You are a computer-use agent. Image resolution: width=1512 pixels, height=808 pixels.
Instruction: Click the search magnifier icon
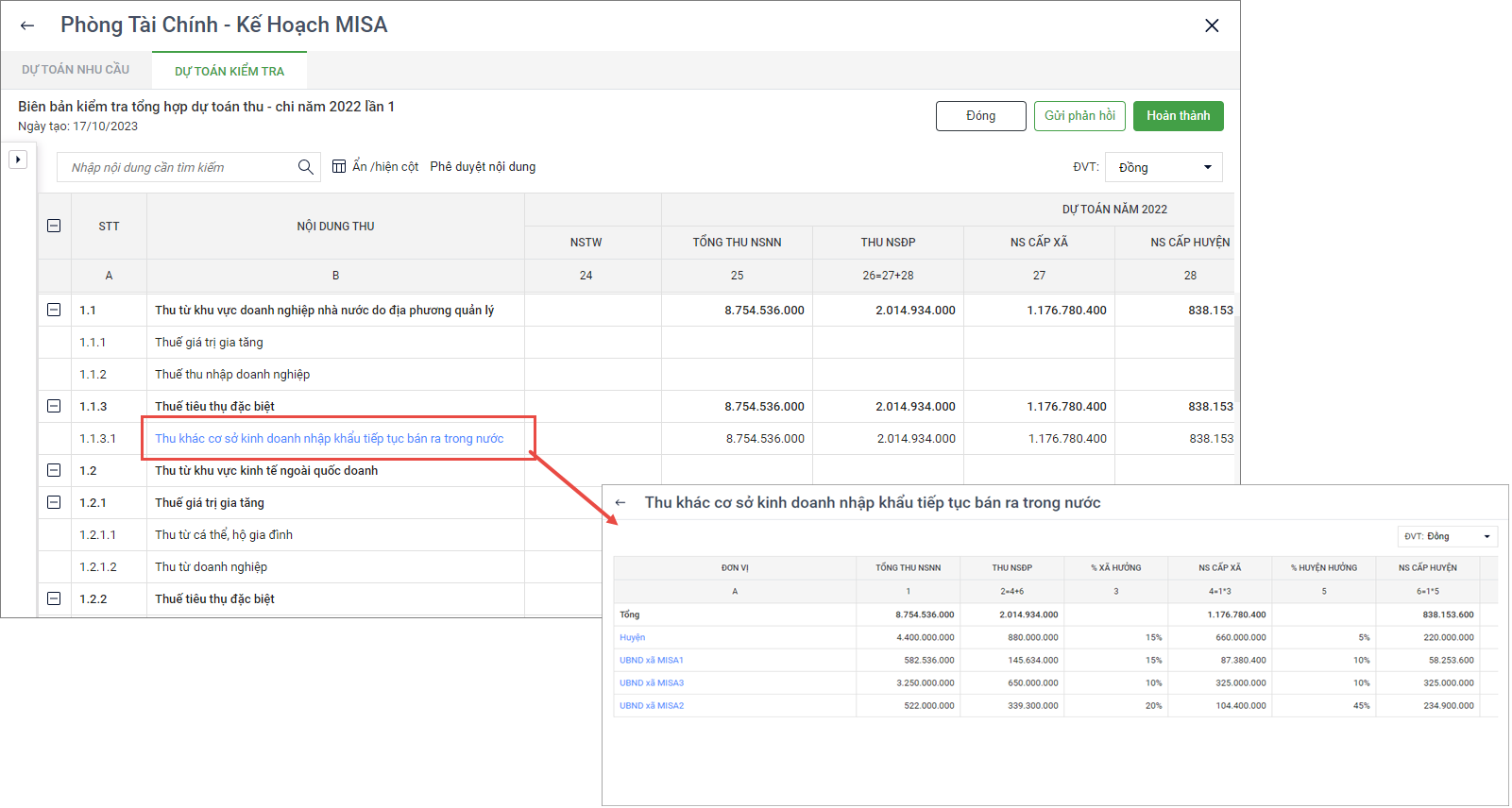[305, 167]
